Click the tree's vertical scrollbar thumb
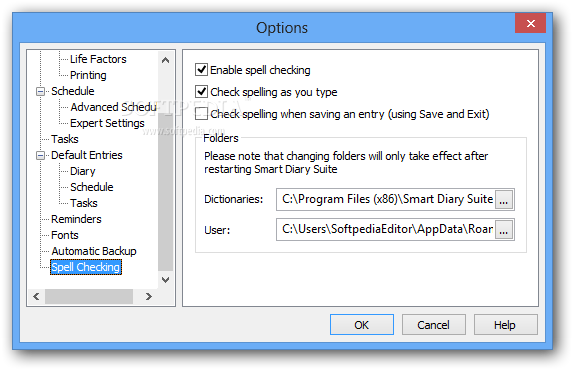 166,192
